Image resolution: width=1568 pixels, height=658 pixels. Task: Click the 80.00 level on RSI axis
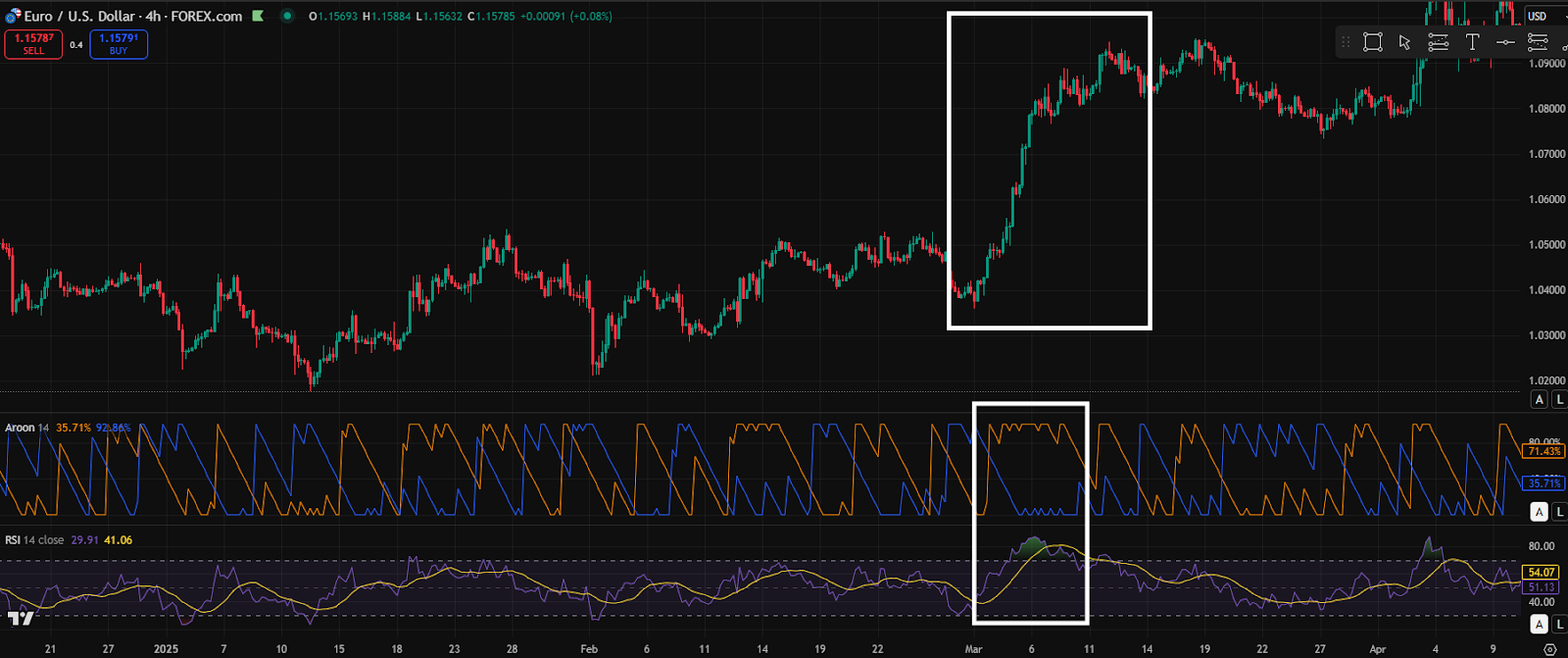tap(1542, 546)
